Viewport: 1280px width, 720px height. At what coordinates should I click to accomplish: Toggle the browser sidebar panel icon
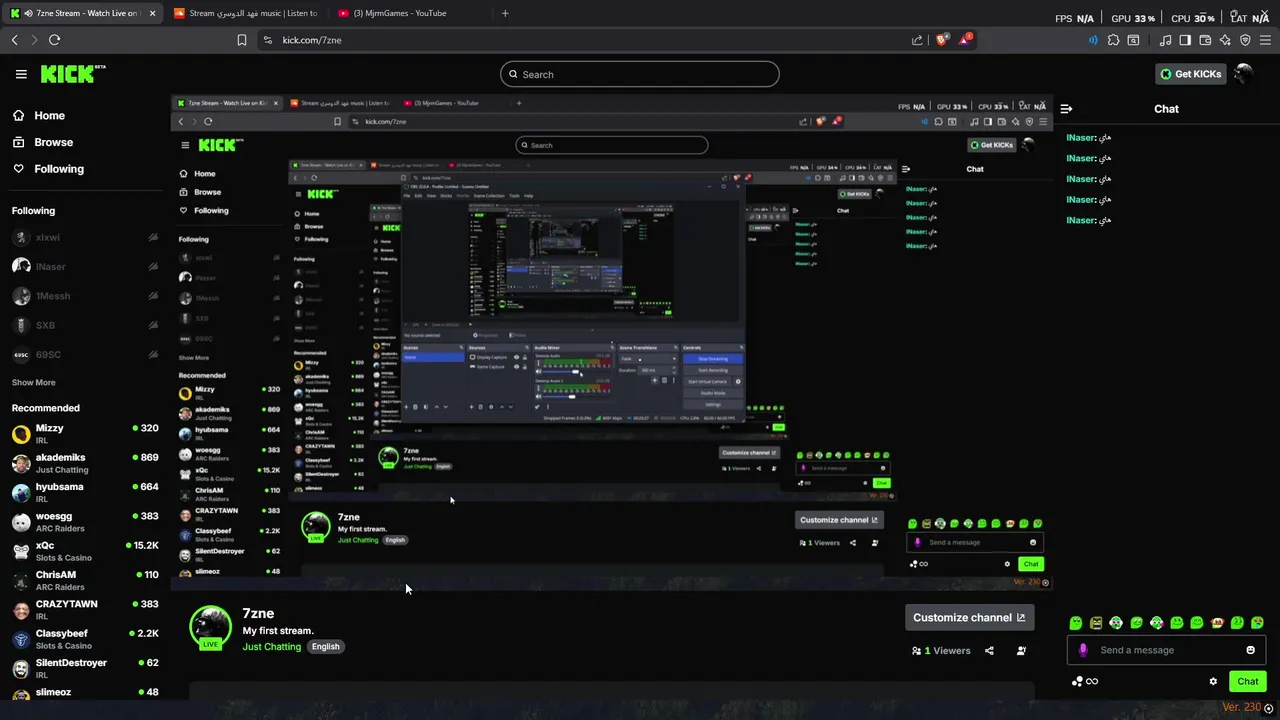click(x=1185, y=40)
